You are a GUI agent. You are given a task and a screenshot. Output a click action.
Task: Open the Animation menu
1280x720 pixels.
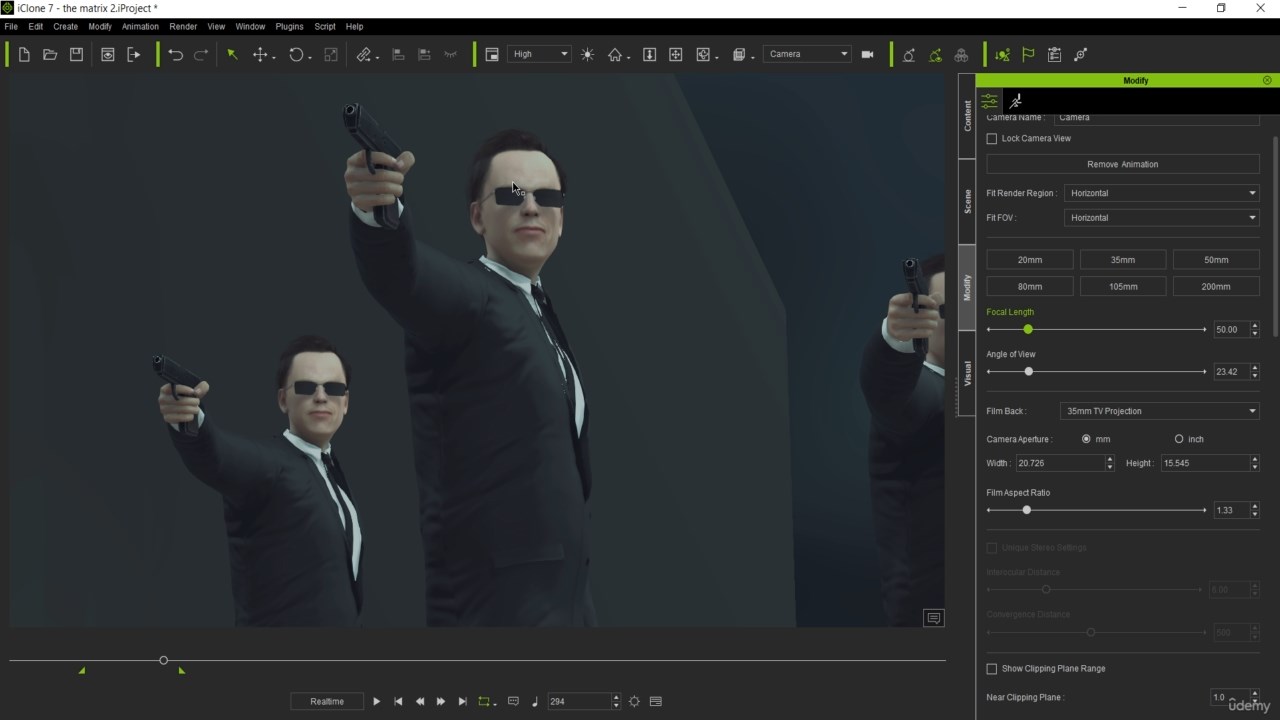coord(140,27)
